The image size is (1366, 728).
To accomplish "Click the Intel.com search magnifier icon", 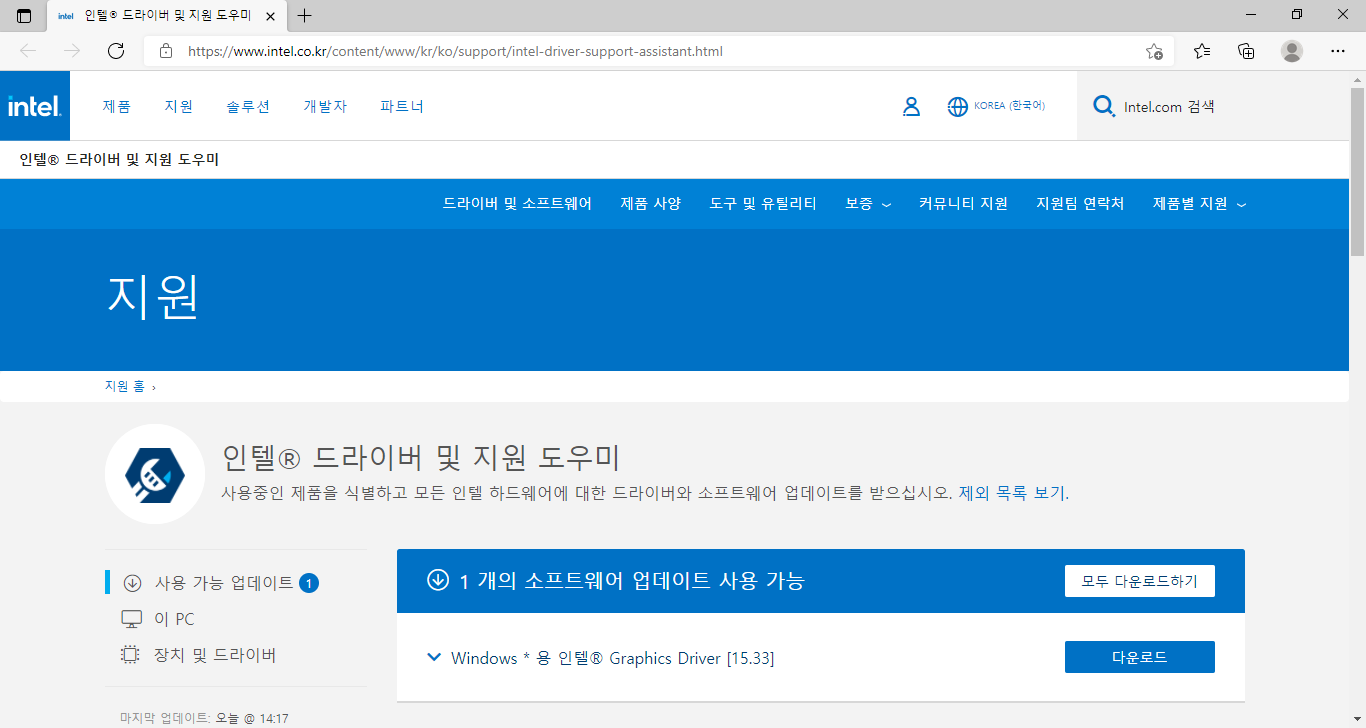I will click(x=1104, y=106).
